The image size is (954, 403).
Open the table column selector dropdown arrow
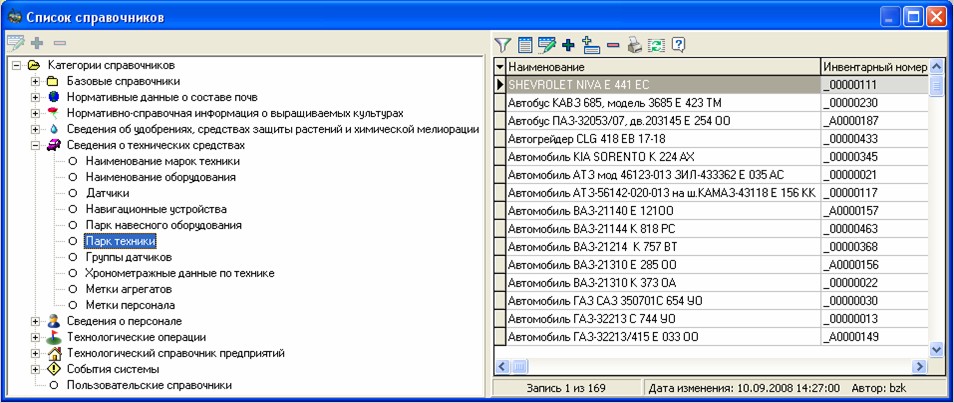500,66
